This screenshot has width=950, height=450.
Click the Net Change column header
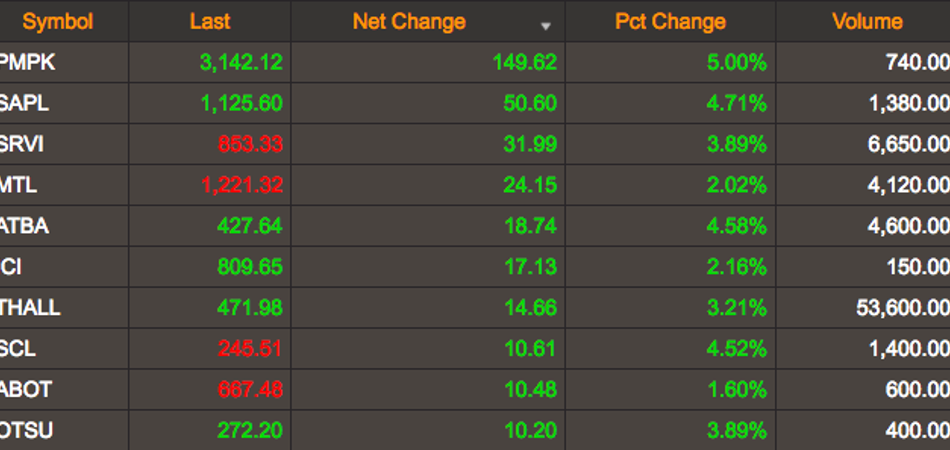409,22
